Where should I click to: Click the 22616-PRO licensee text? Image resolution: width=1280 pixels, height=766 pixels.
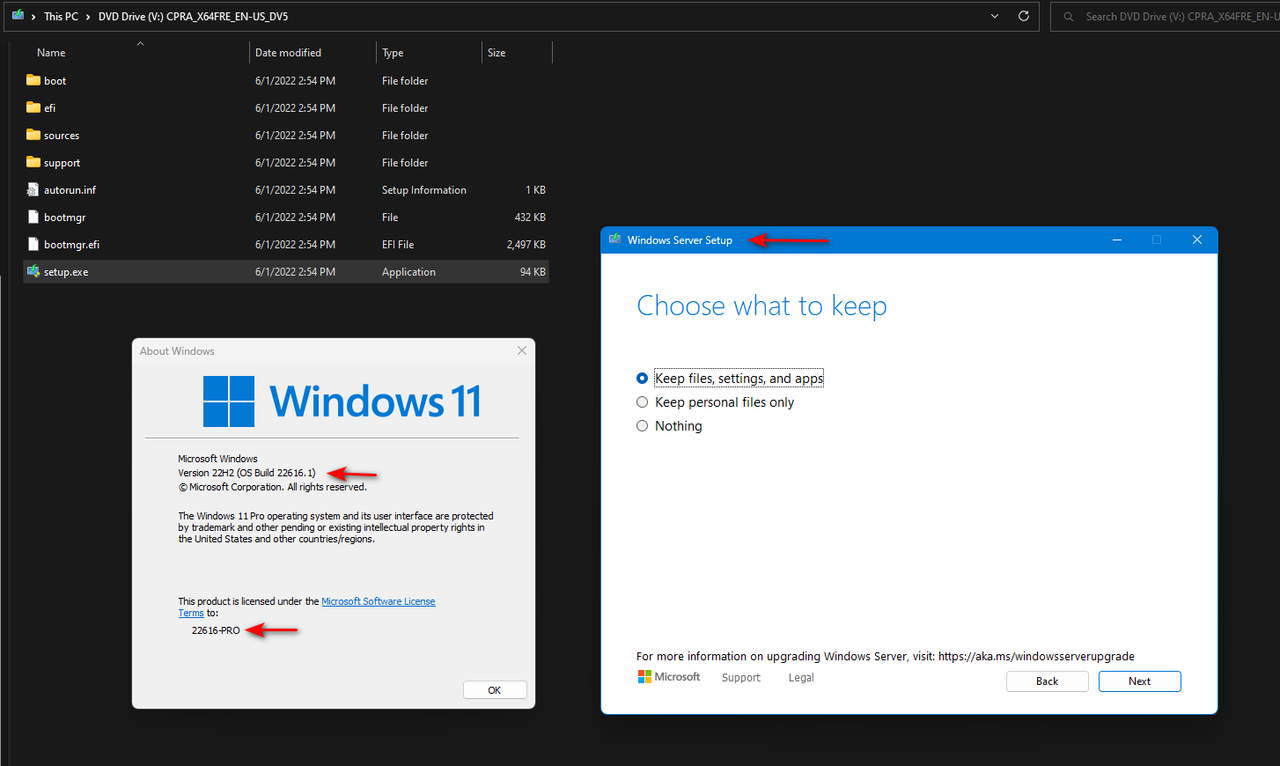(216, 631)
